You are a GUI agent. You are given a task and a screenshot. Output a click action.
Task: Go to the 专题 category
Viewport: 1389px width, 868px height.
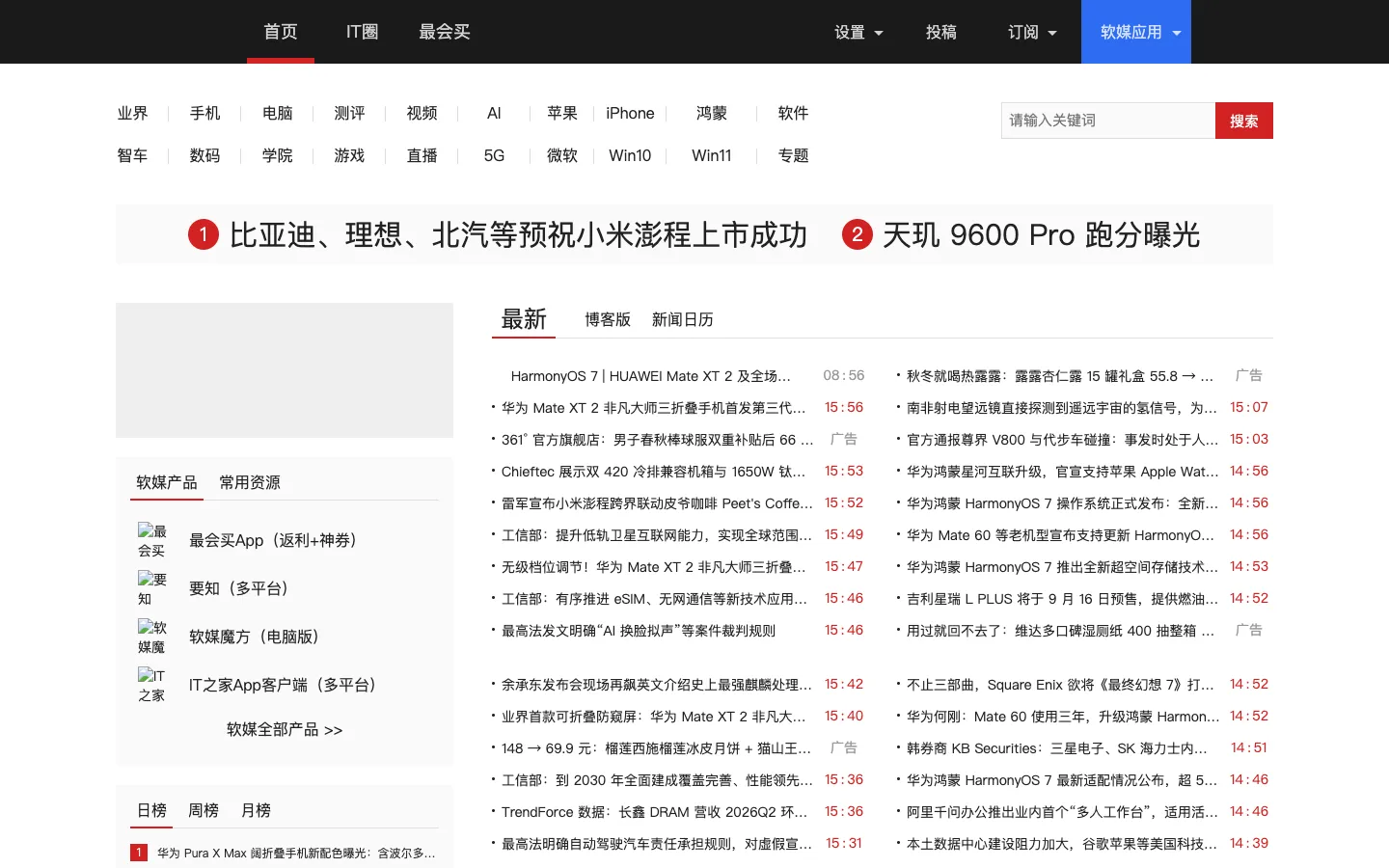tap(793, 155)
